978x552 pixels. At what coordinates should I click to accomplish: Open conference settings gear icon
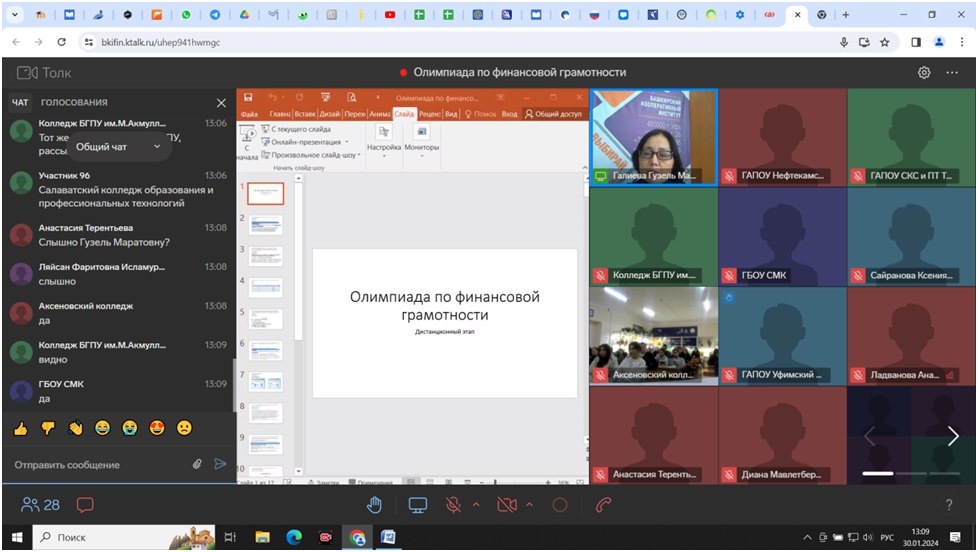point(924,73)
